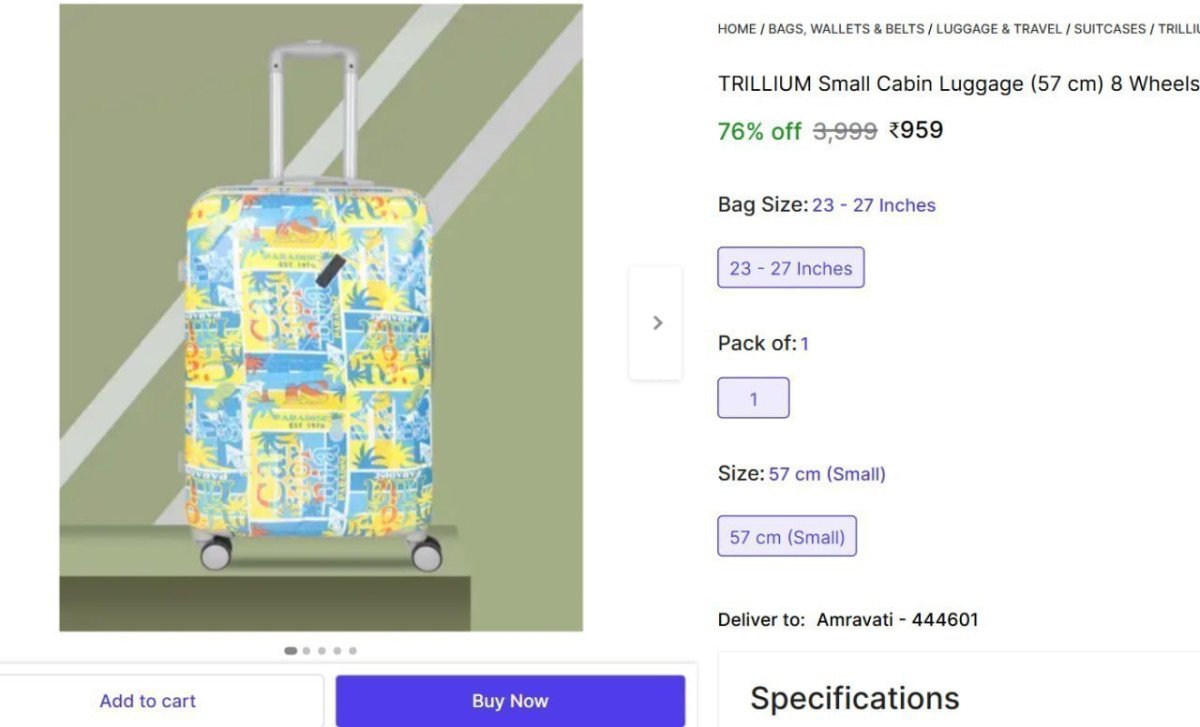The image size is (1200, 727).
Task: Click the last image carousel dot
Action: click(x=352, y=650)
